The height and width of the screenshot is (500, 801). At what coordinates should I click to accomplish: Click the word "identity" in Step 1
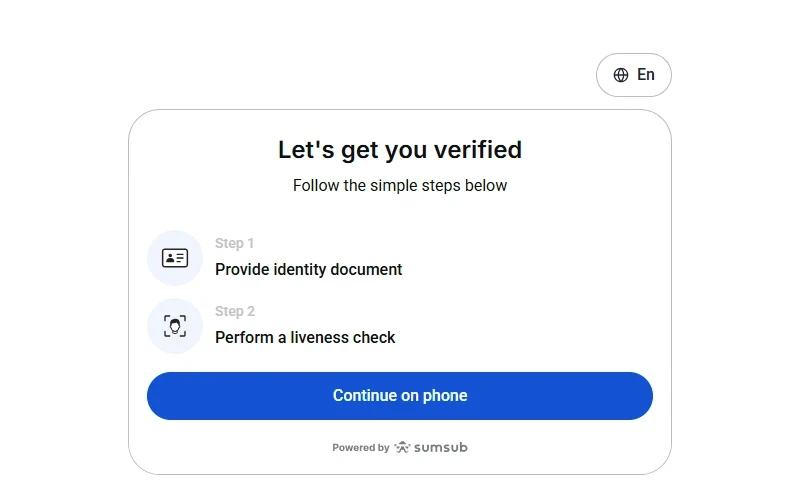[299, 269]
